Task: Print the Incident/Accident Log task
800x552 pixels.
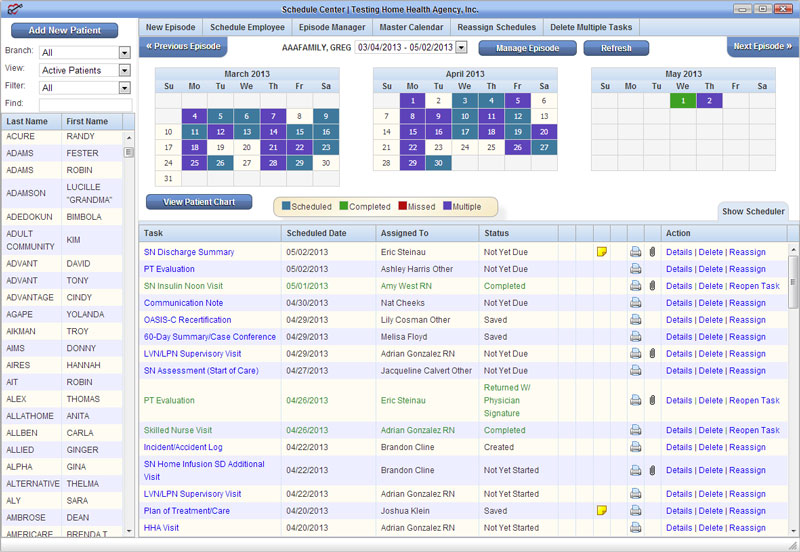Action: [x=635, y=447]
